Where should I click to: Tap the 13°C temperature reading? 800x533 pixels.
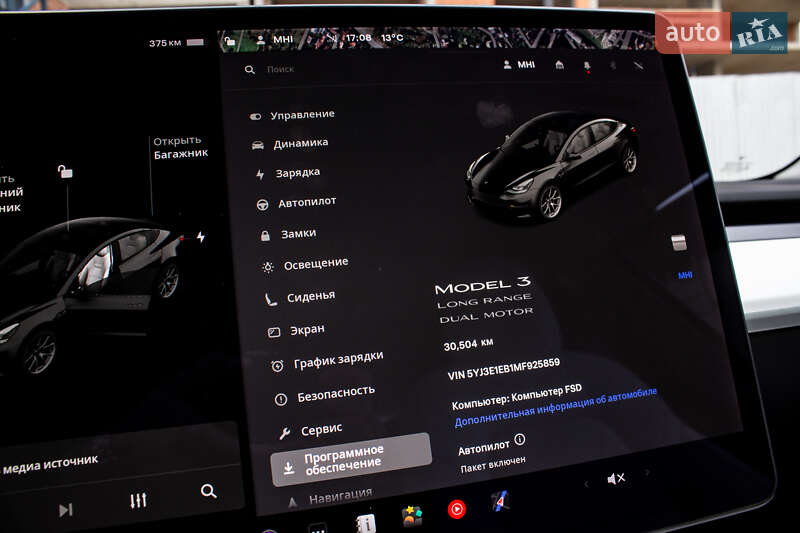pos(392,38)
